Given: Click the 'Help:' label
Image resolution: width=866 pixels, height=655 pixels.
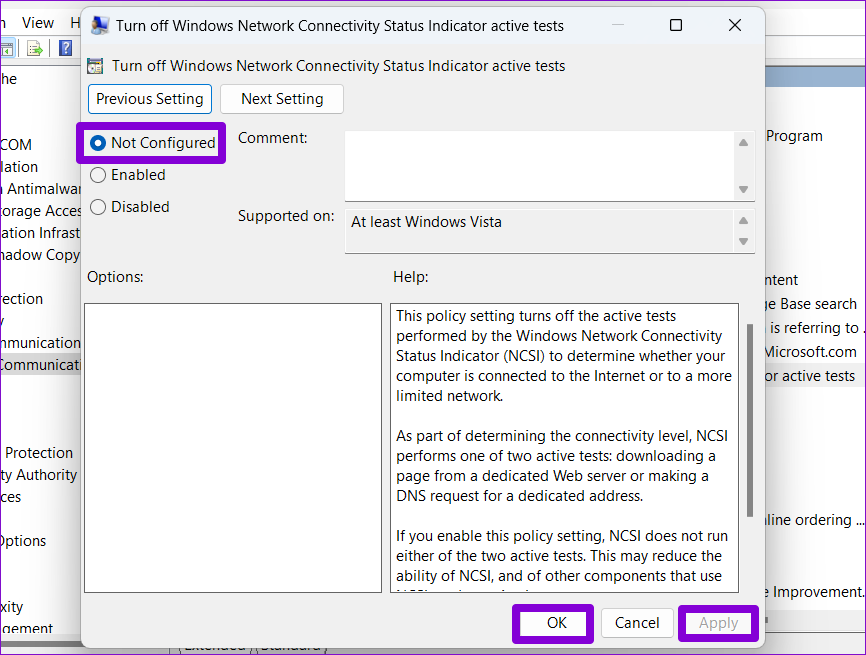Looking at the screenshot, I should coord(410,277).
